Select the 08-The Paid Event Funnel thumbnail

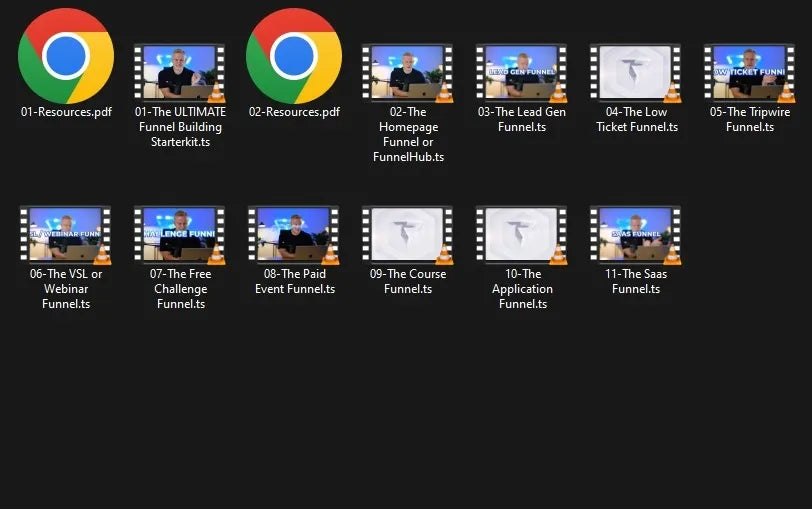(x=294, y=234)
